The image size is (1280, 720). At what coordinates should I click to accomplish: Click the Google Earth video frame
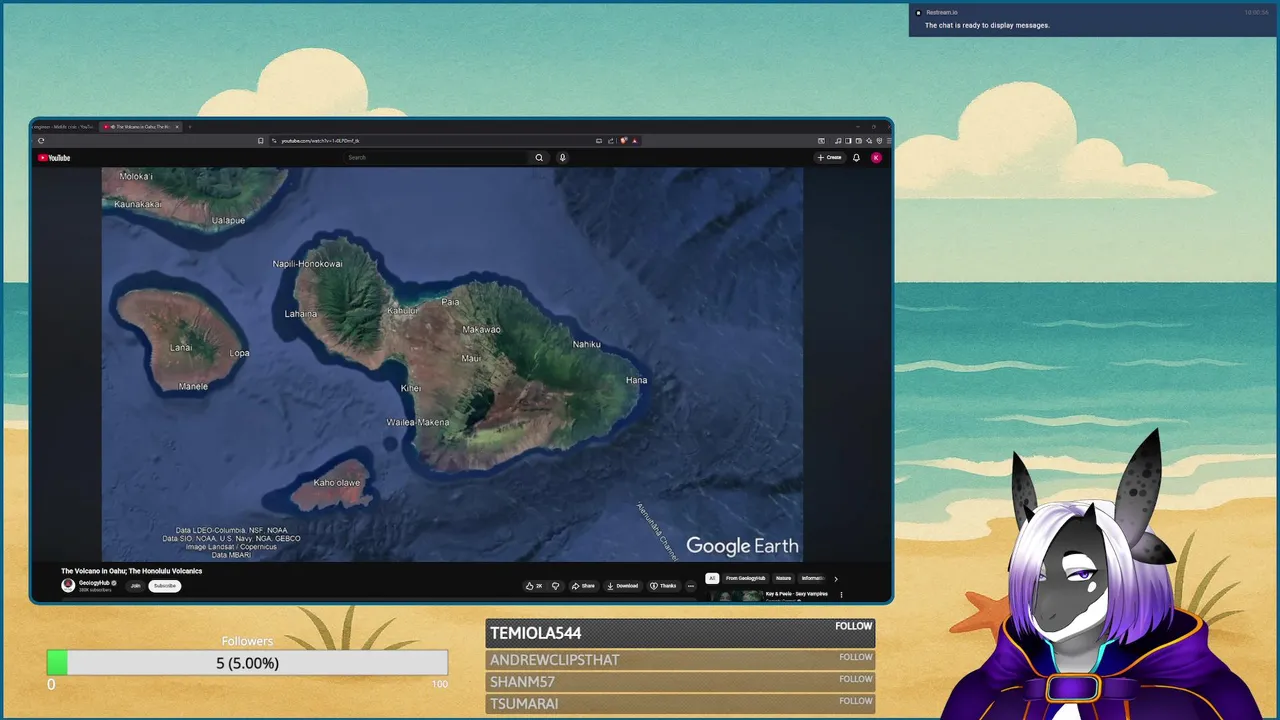tap(452, 364)
